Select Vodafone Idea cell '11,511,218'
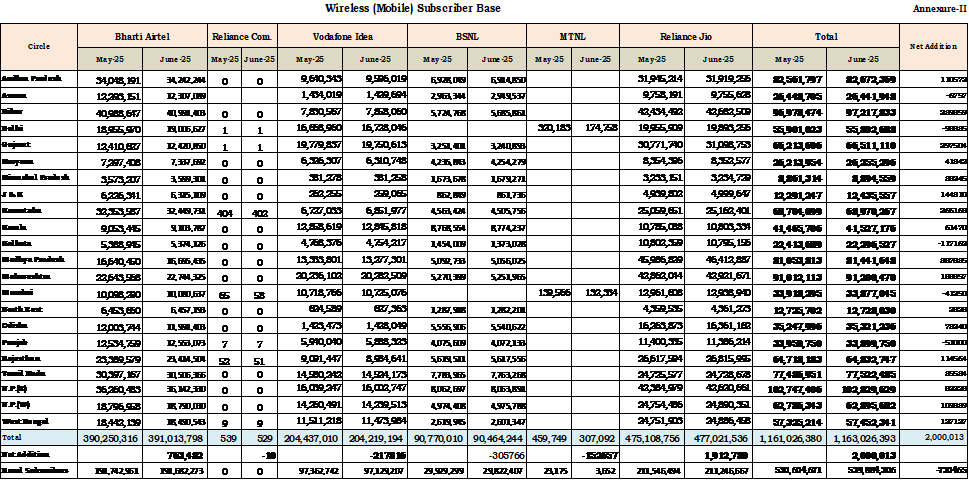Viewport: 969px width, 480px height. pyautogui.click(x=310, y=423)
